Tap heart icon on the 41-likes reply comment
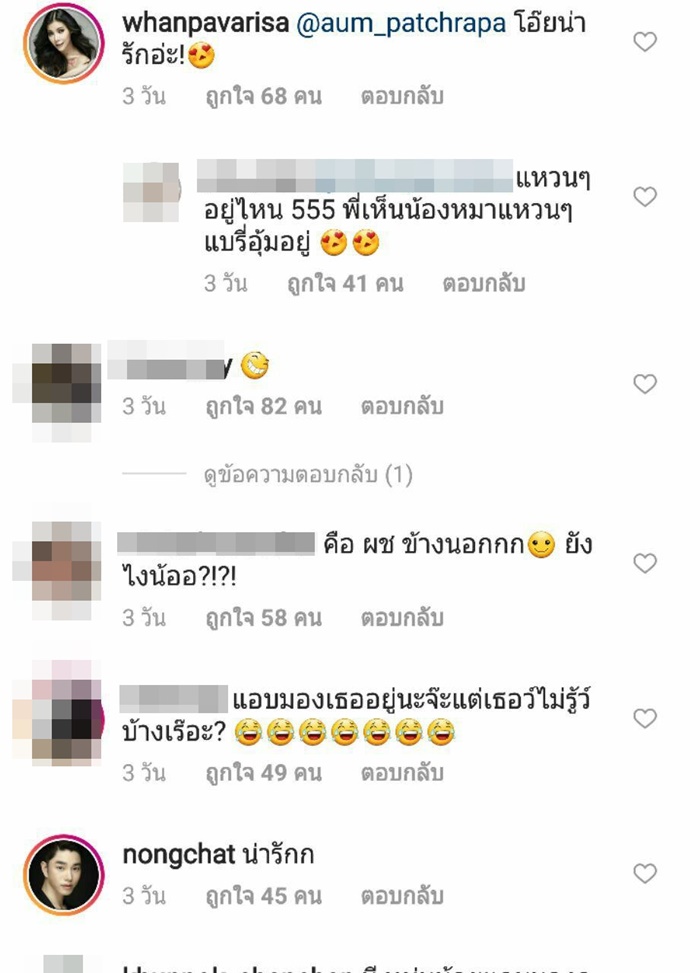 click(x=645, y=197)
